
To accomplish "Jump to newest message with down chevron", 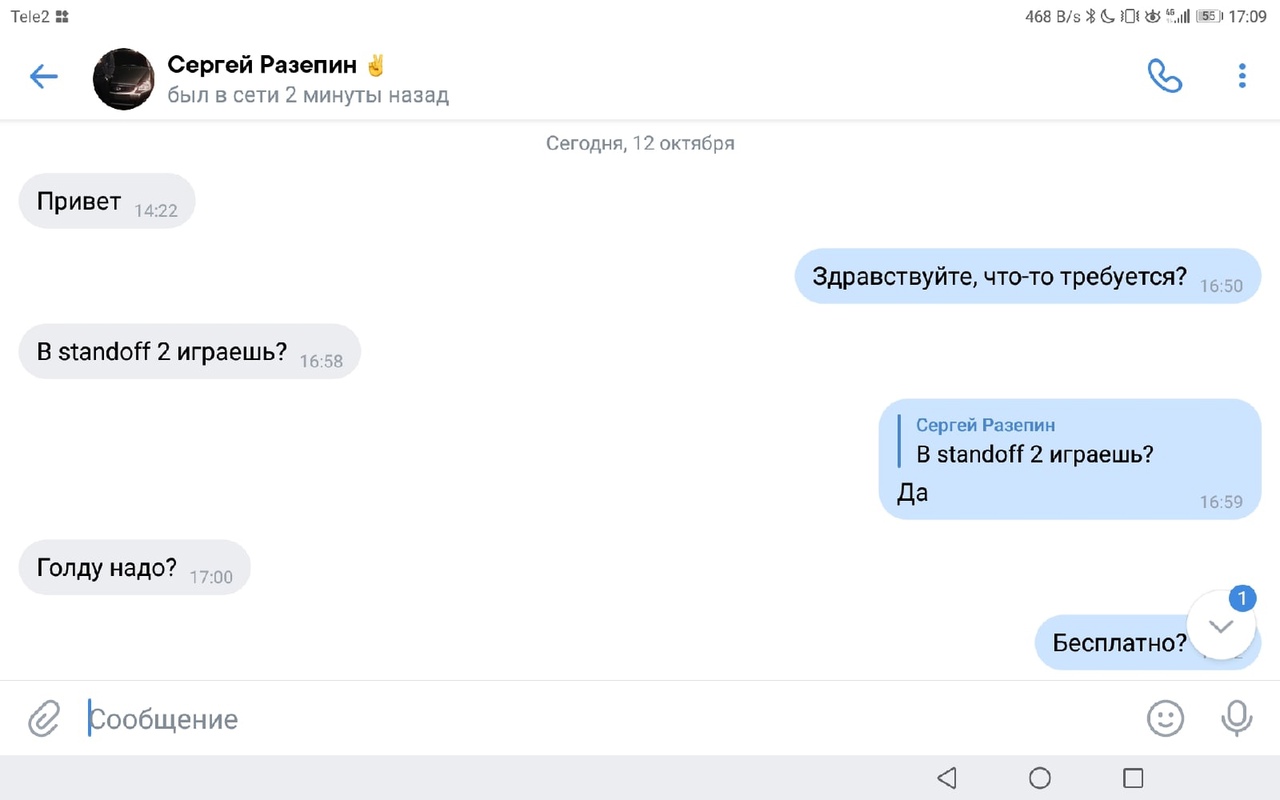I will click(1221, 625).
